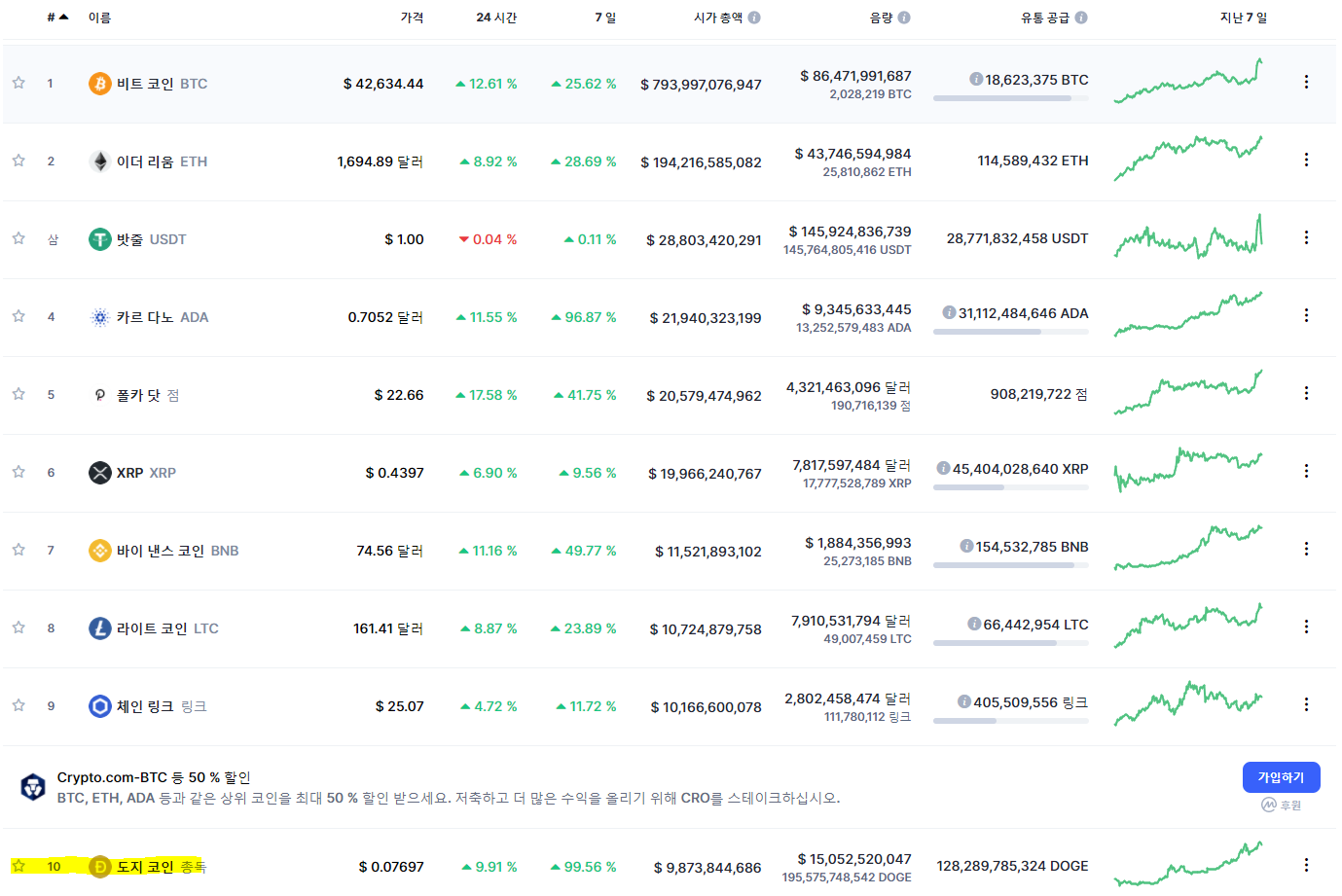1342x896 pixels.
Task: Click info icon beside 66,442,954 LTC supply
Action: pos(974,624)
